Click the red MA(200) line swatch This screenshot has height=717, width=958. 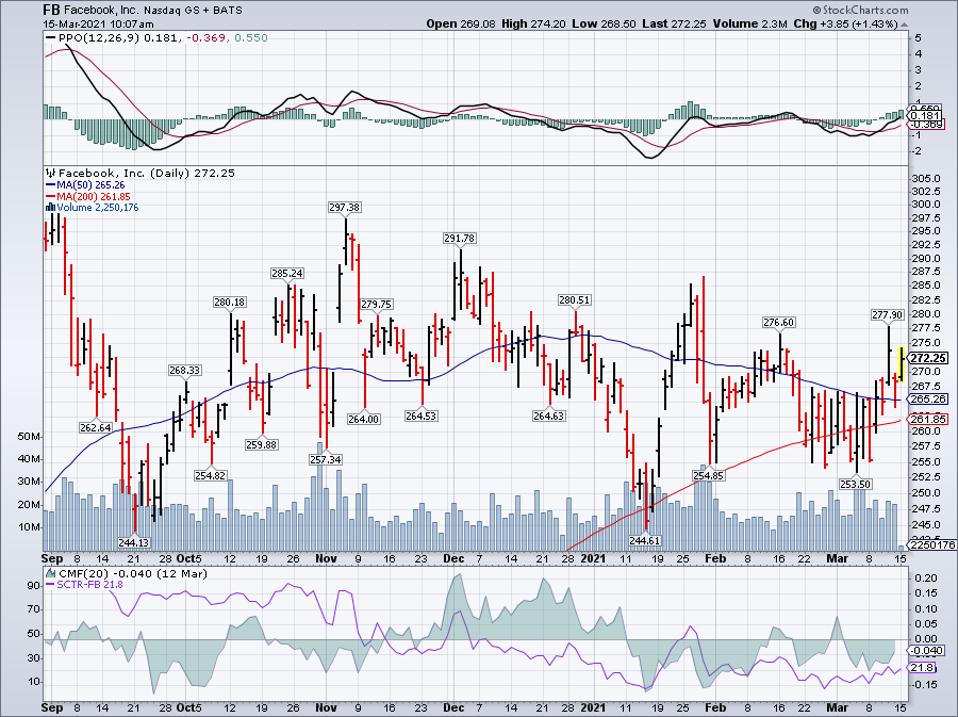(x=50, y=197)
